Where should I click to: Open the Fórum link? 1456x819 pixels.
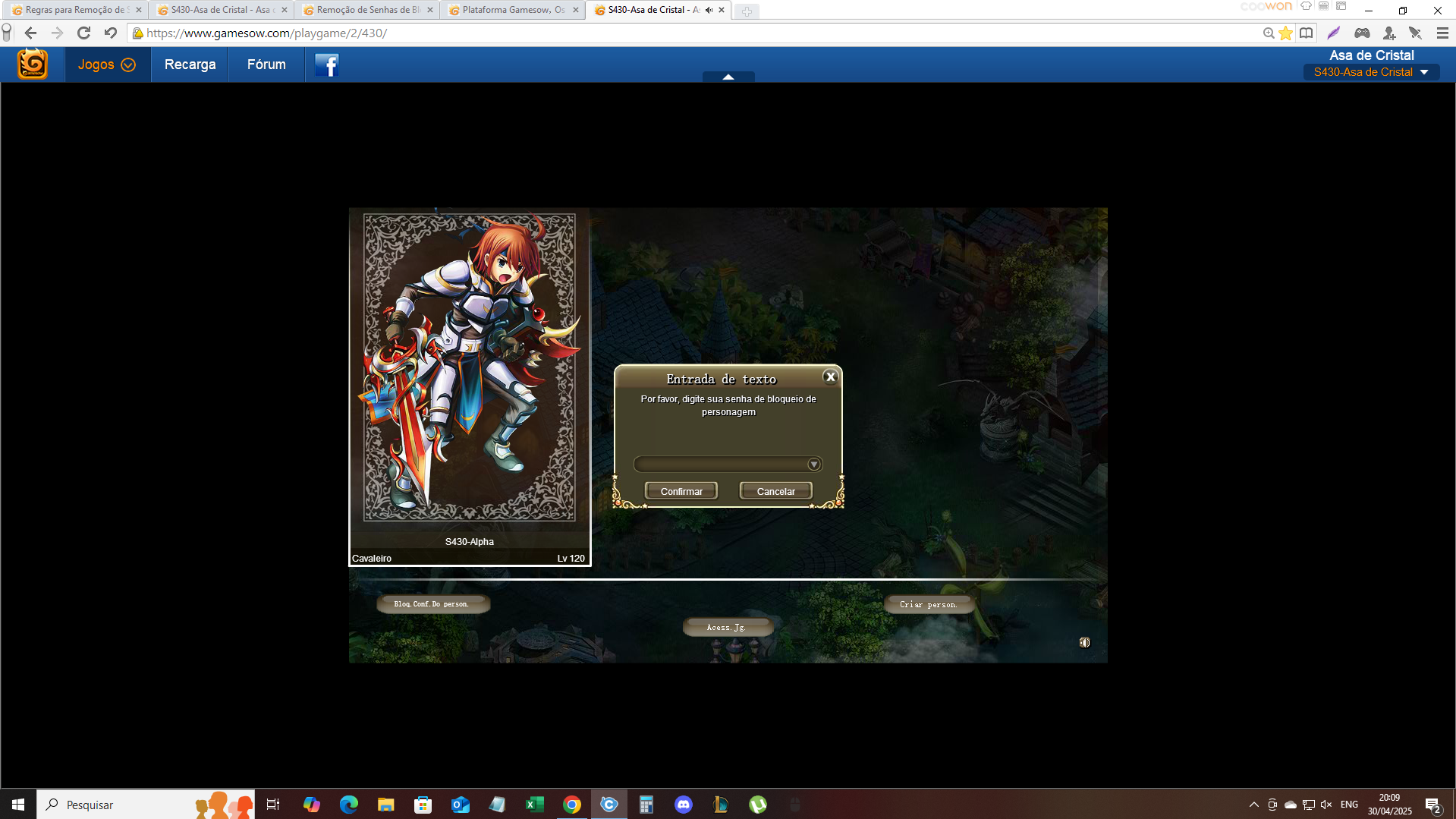click(266, 65)
